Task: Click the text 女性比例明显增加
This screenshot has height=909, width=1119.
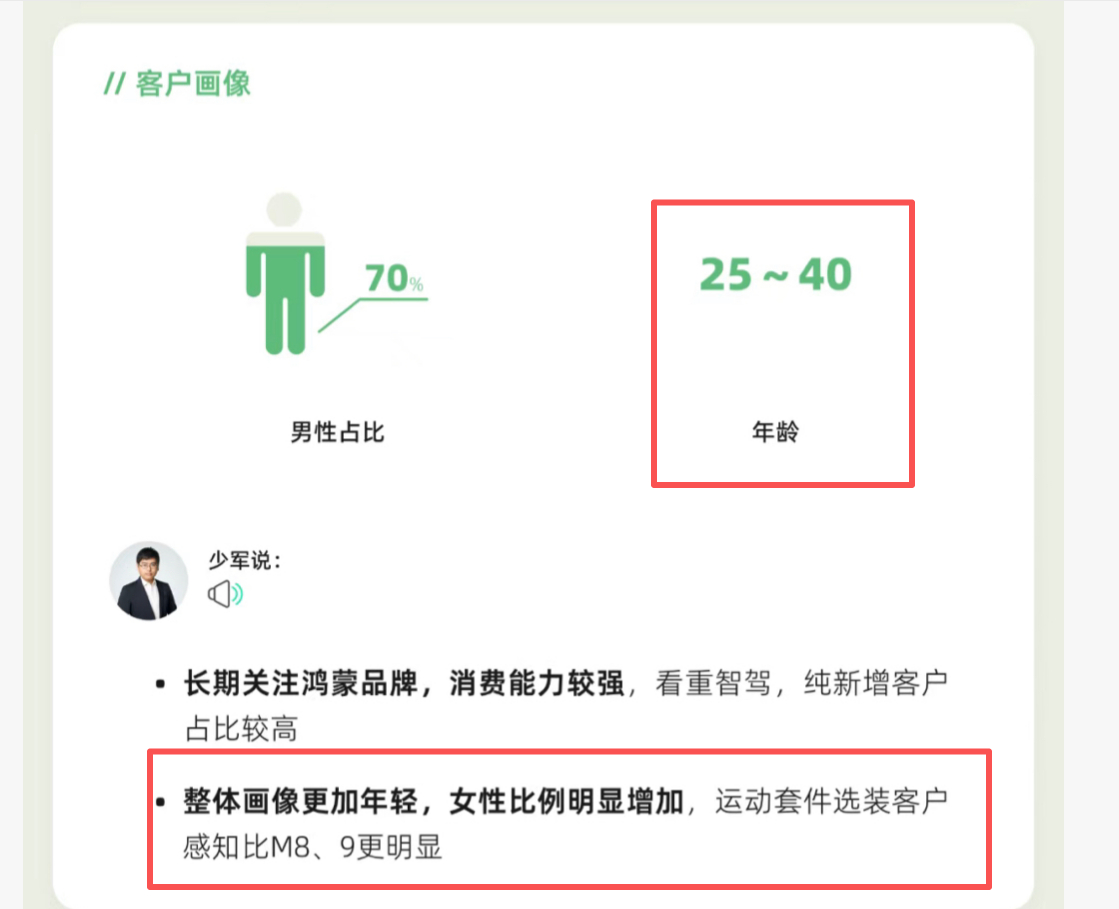Action: click(567, 801)
